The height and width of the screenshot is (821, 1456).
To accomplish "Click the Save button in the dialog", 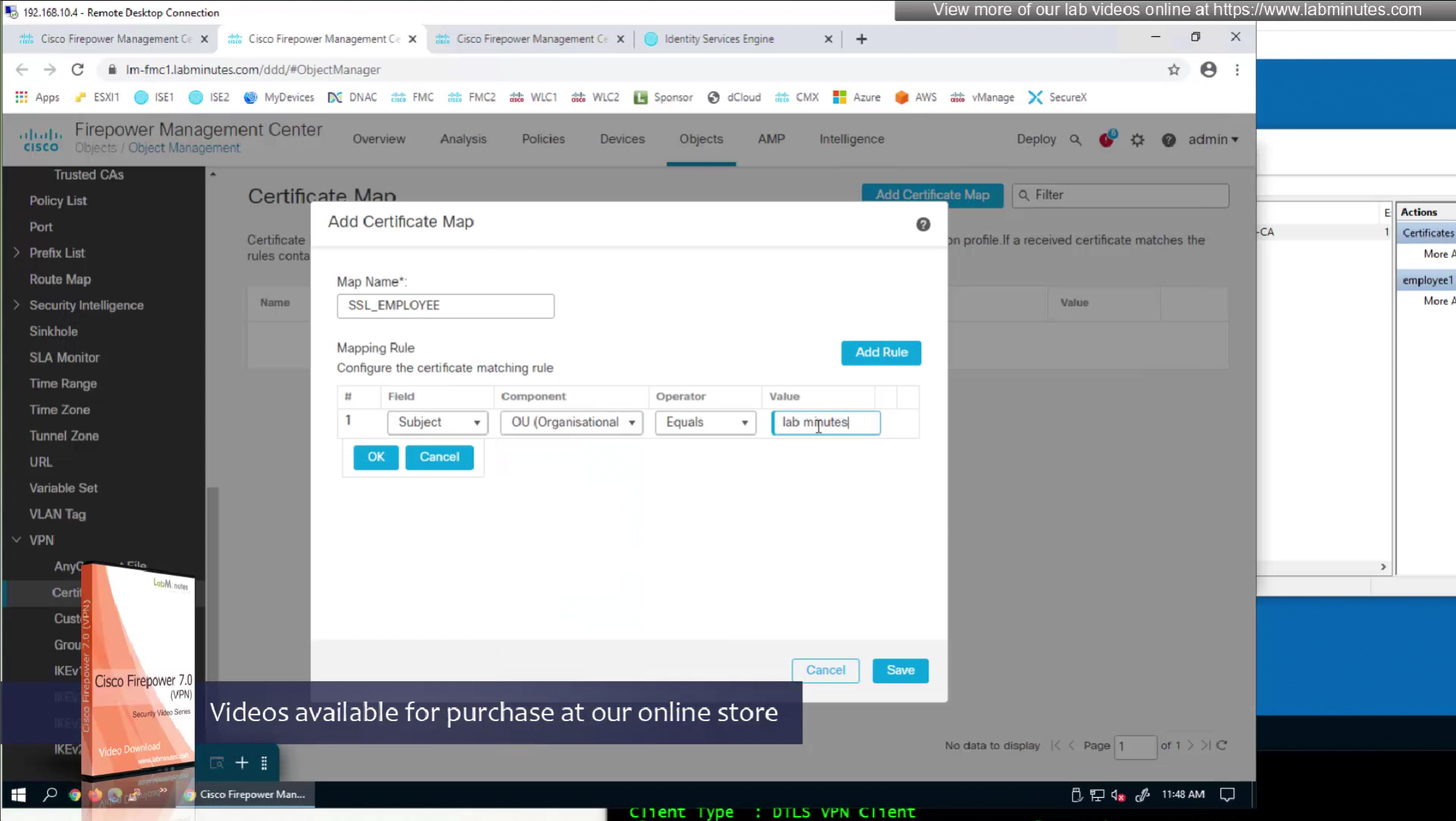I will coord(899,670).
